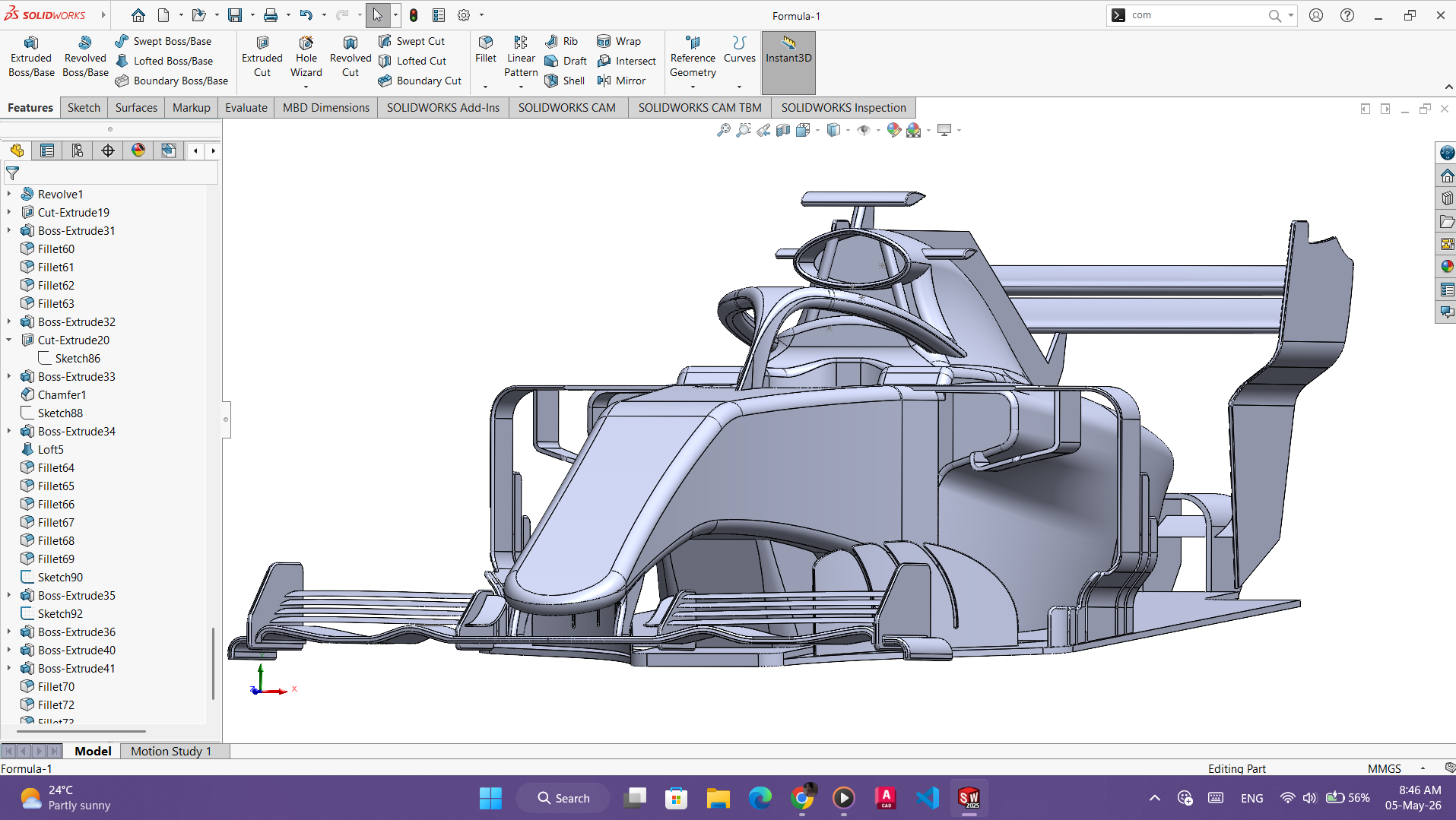Select the Intersect feature
Viewport: 1456px width, 820px height.
pos(626,61)
